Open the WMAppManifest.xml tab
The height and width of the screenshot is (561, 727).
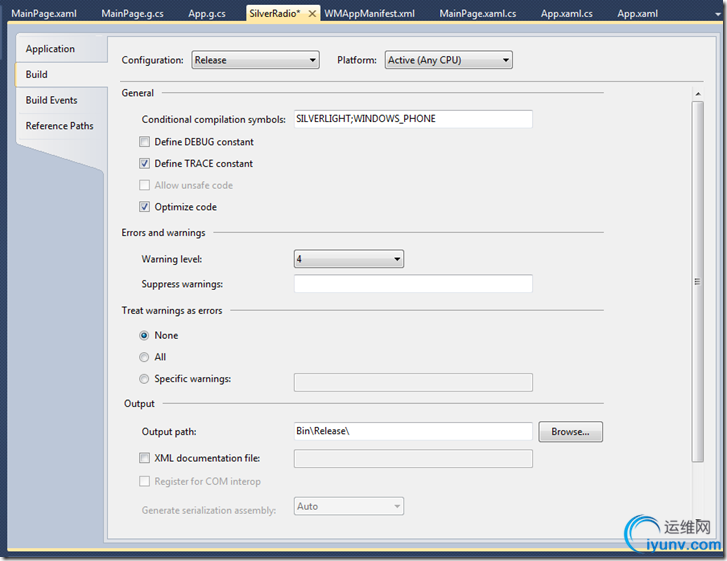pos(370,13)
